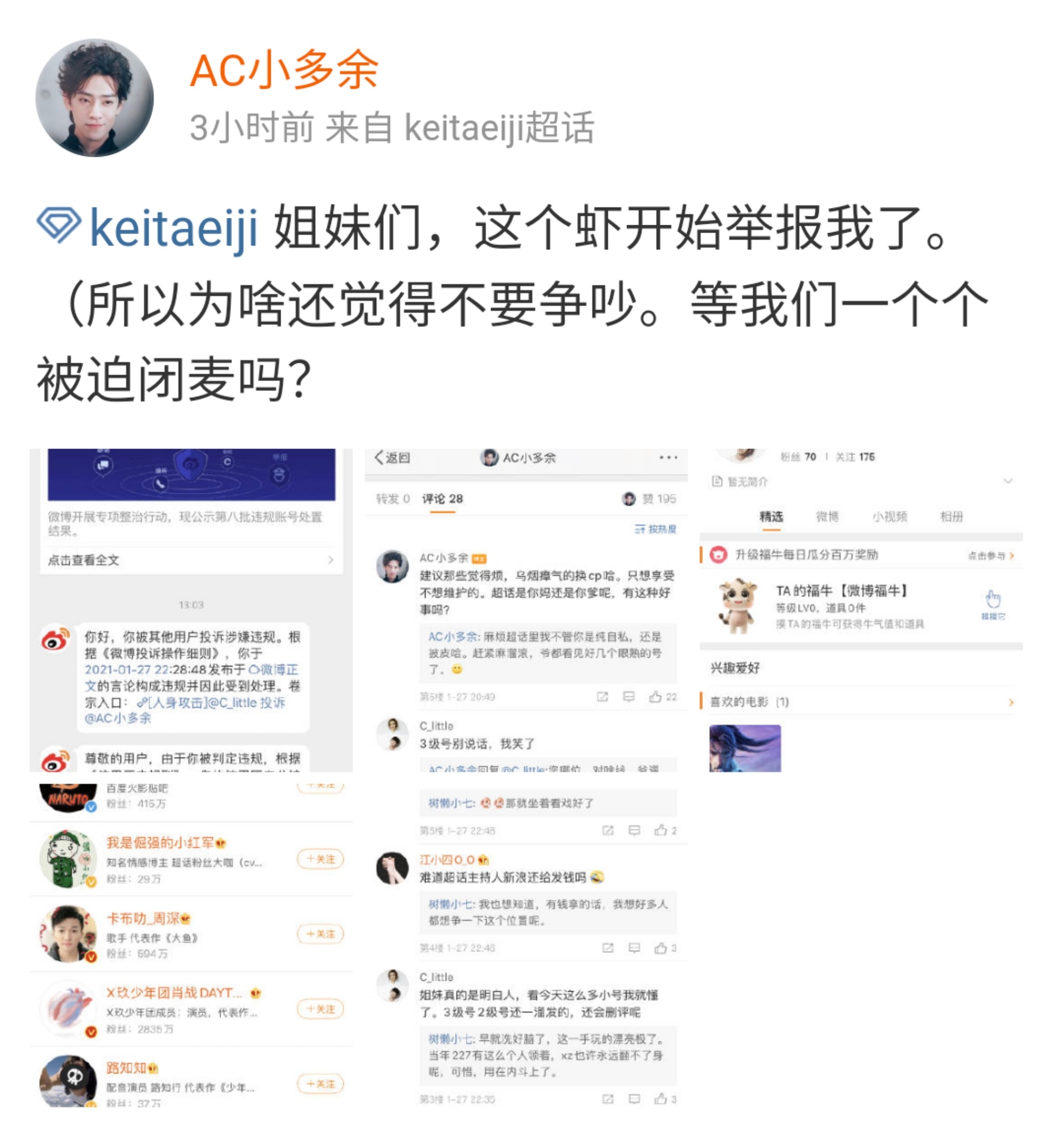Open the 按热度 sort dropdown

click(x=656, y=529)
